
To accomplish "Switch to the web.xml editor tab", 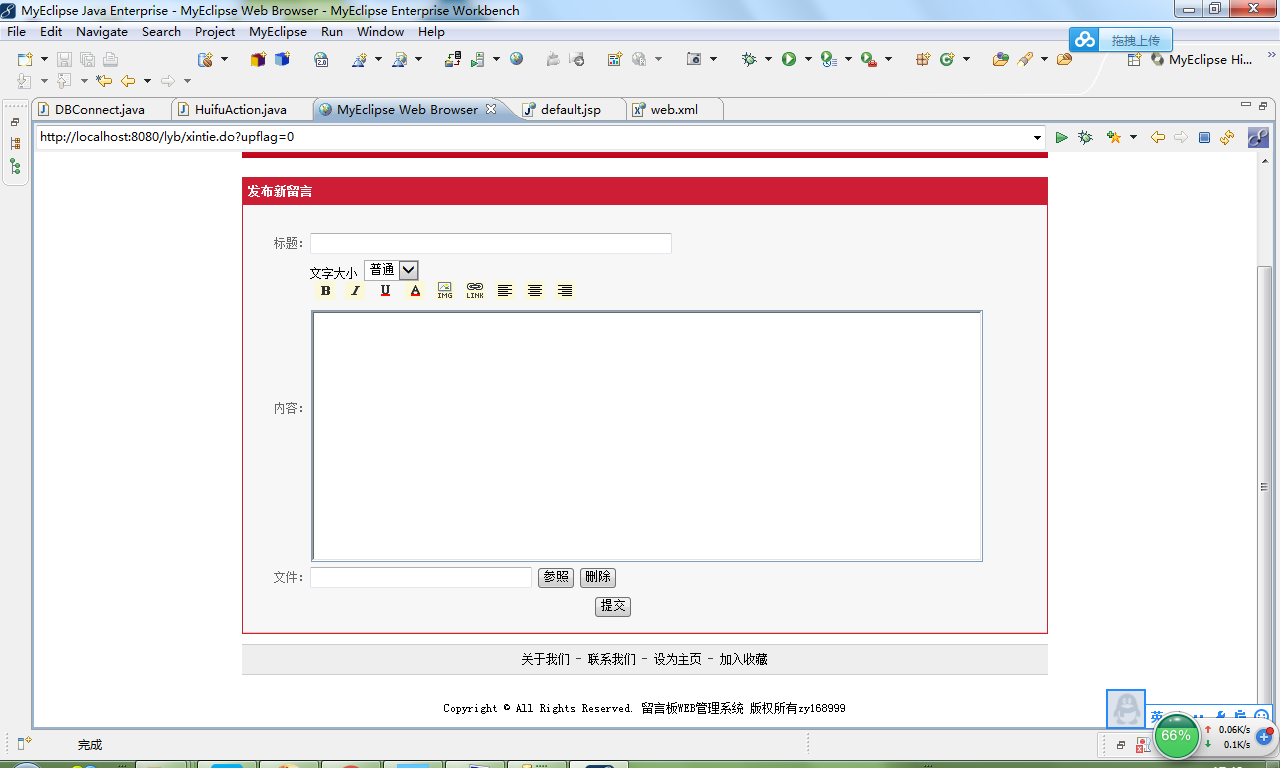I will point(674,110).
